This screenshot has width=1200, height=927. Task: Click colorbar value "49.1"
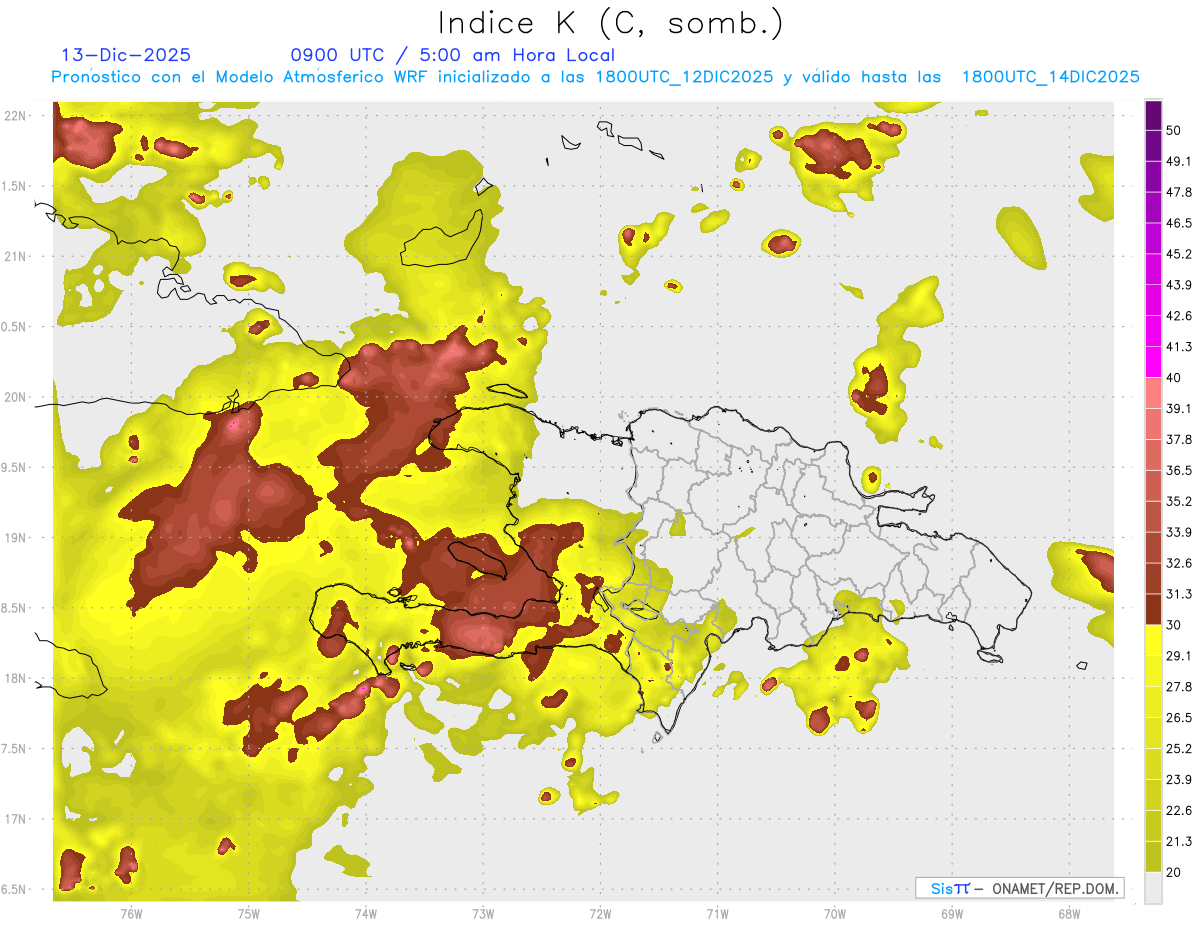coord(1179,161)
